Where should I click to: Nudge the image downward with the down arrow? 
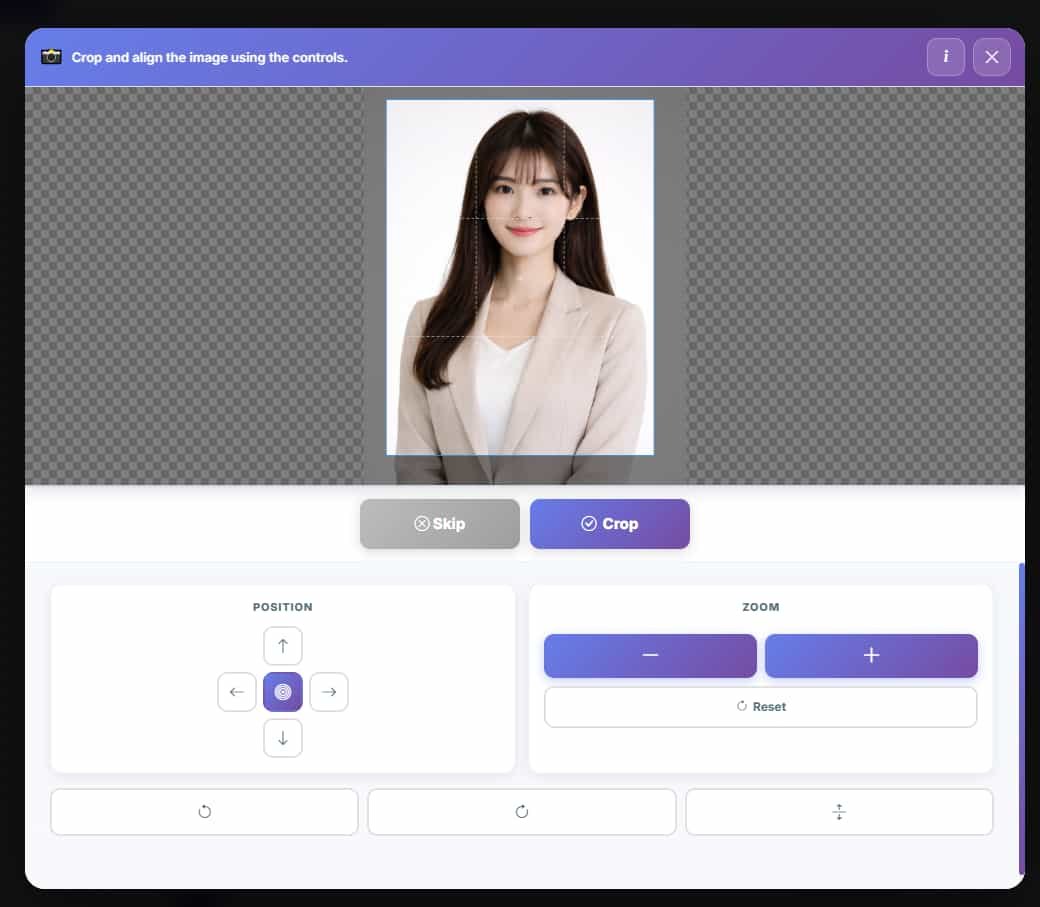click(x=283, y=738)
